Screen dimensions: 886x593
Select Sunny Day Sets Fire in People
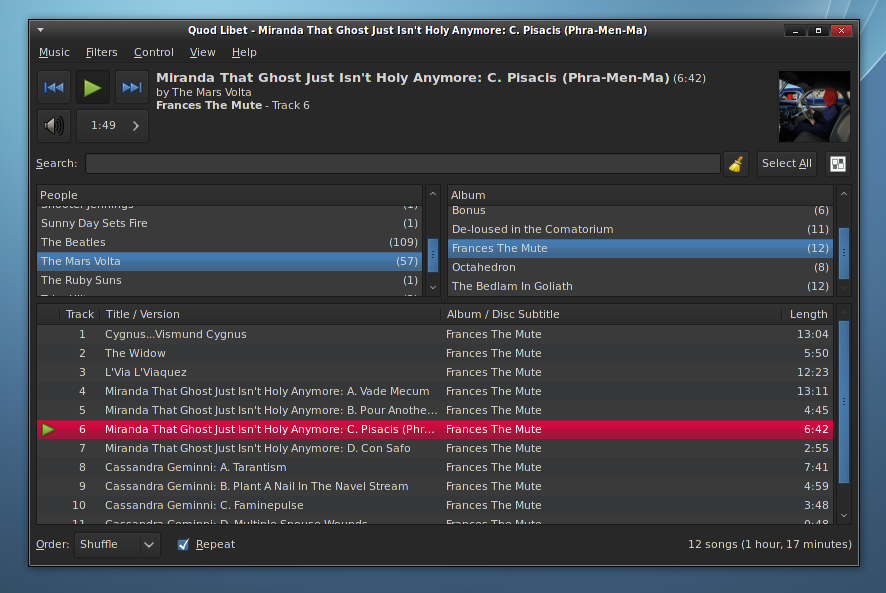pyautogui.click(x=229, y=223)
